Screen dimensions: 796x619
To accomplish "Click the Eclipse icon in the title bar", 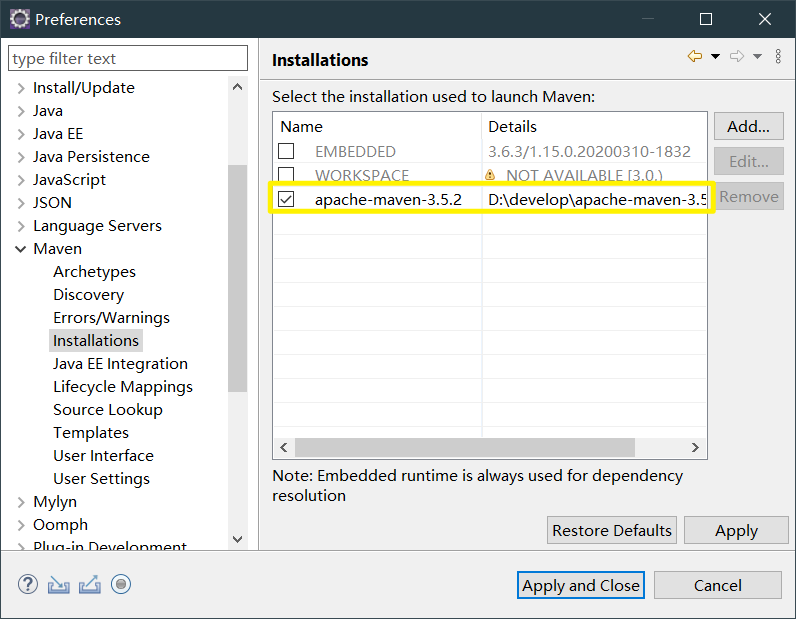I will (18, 19).
